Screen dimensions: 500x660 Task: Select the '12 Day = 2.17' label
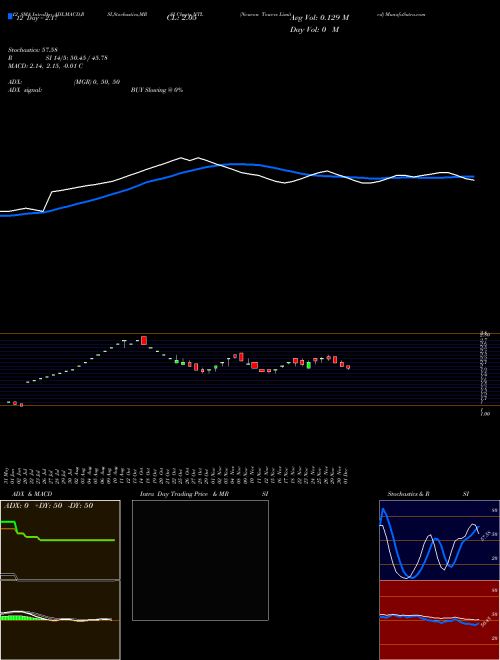pos(36,18)
